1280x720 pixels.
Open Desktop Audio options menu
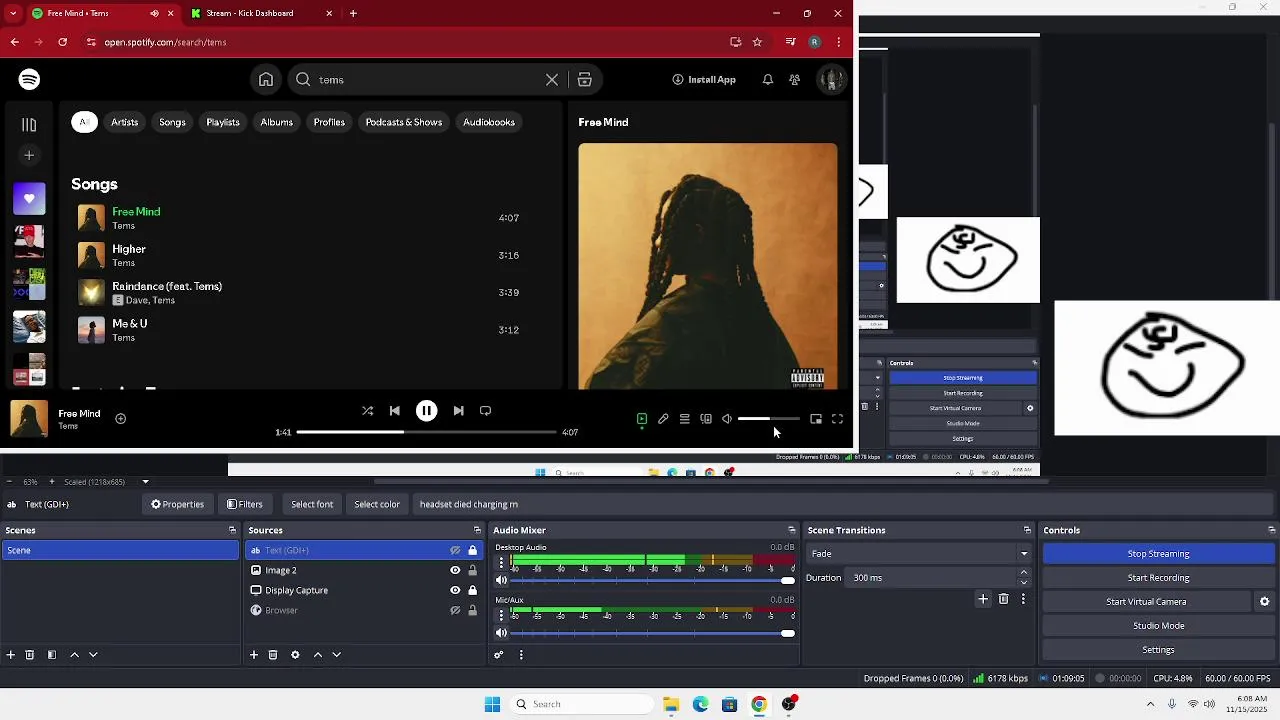click(x=502, y=563)
